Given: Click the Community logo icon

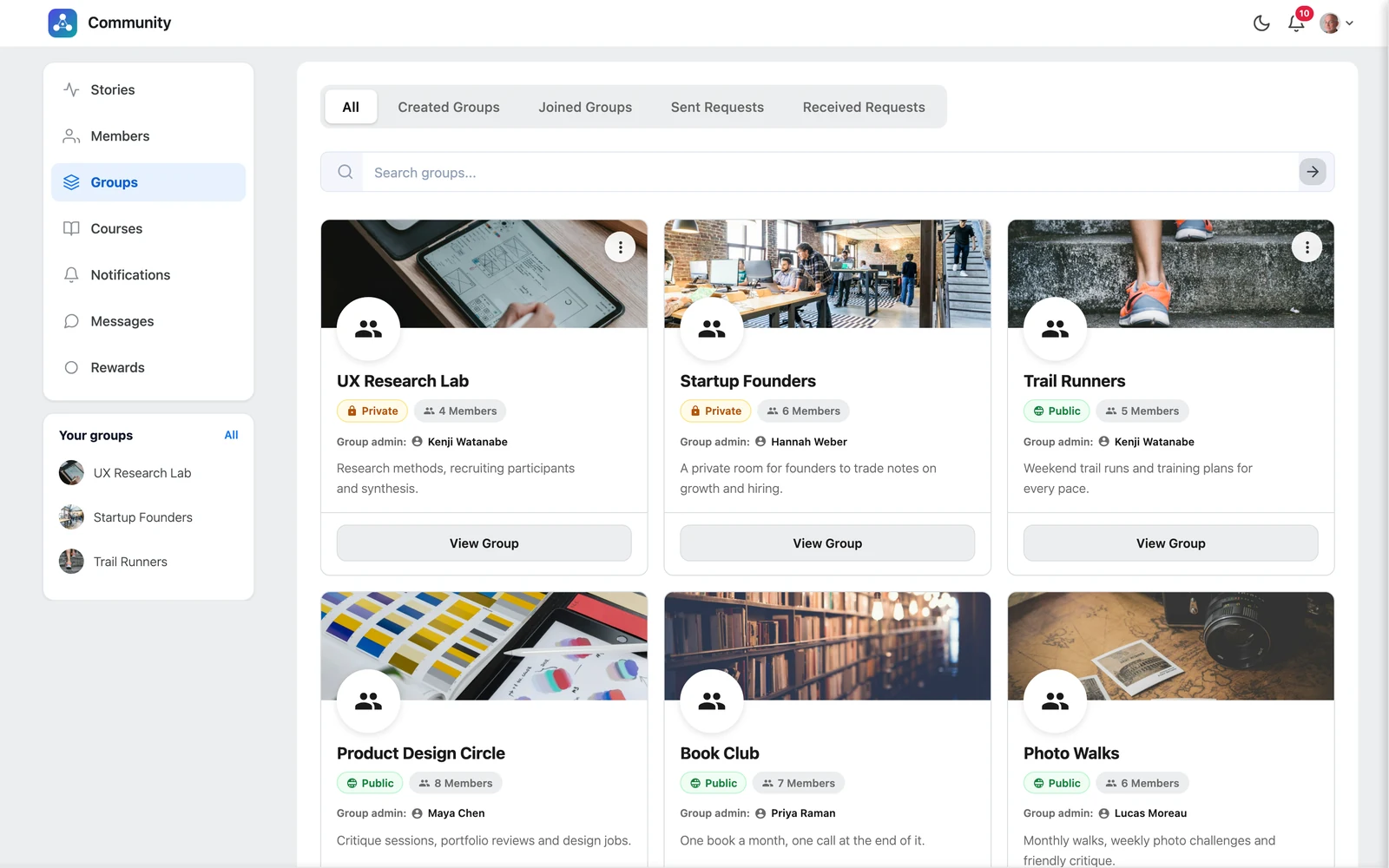Looking at the screenshot, I should pos(63,23).
